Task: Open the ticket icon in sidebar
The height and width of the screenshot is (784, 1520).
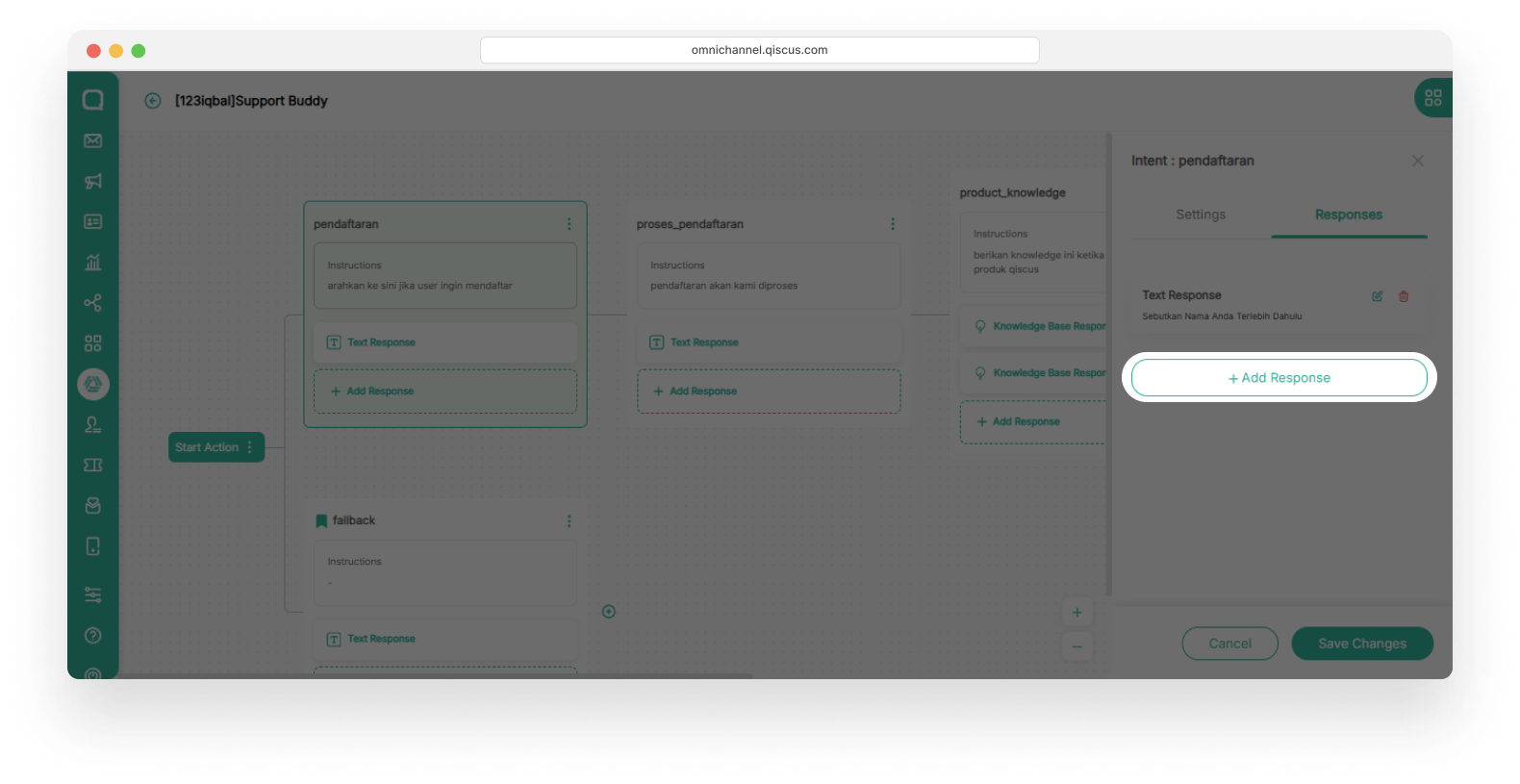Action: point(93,465)
